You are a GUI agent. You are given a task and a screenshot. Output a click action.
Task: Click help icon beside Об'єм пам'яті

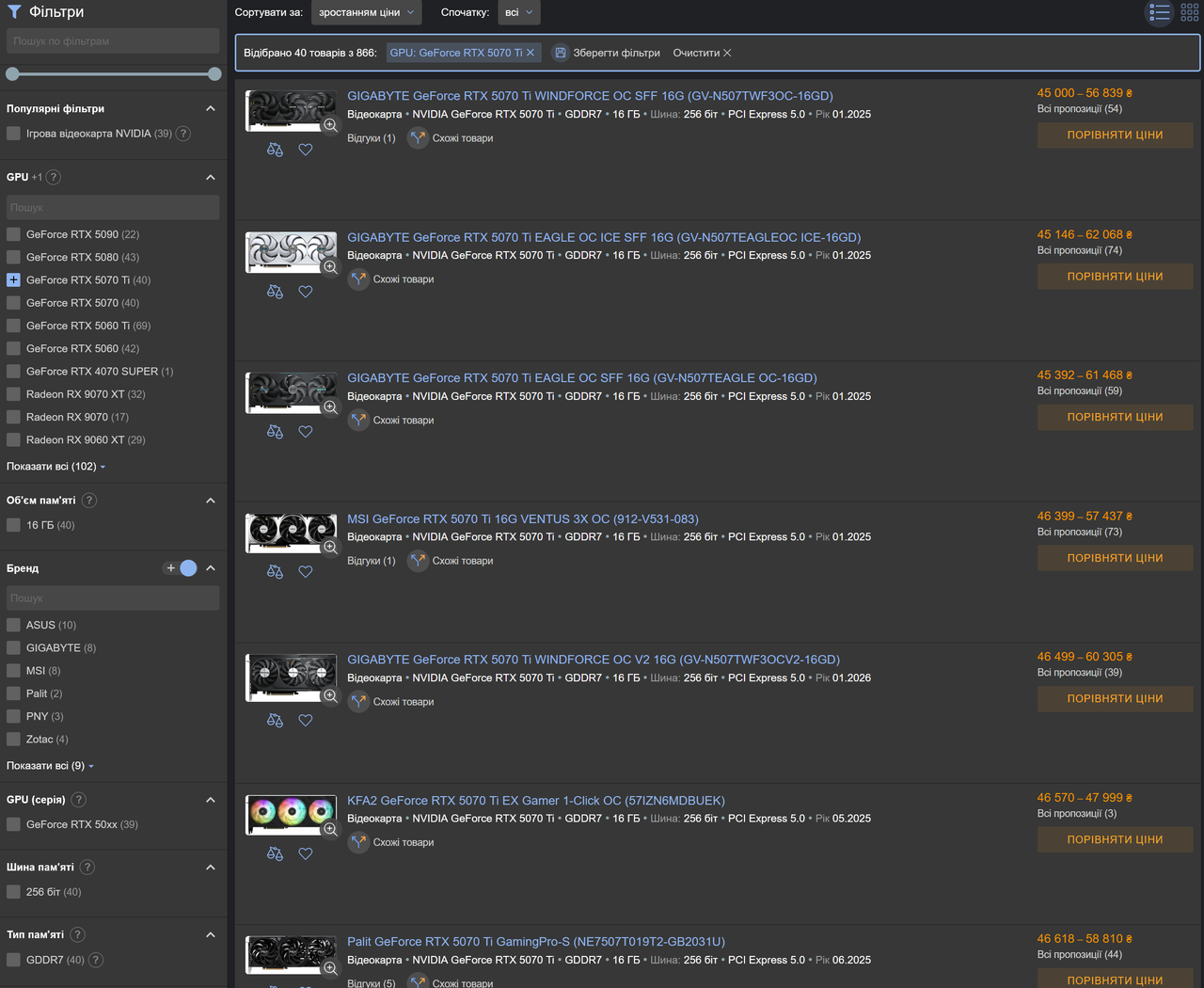coord(89,501)
